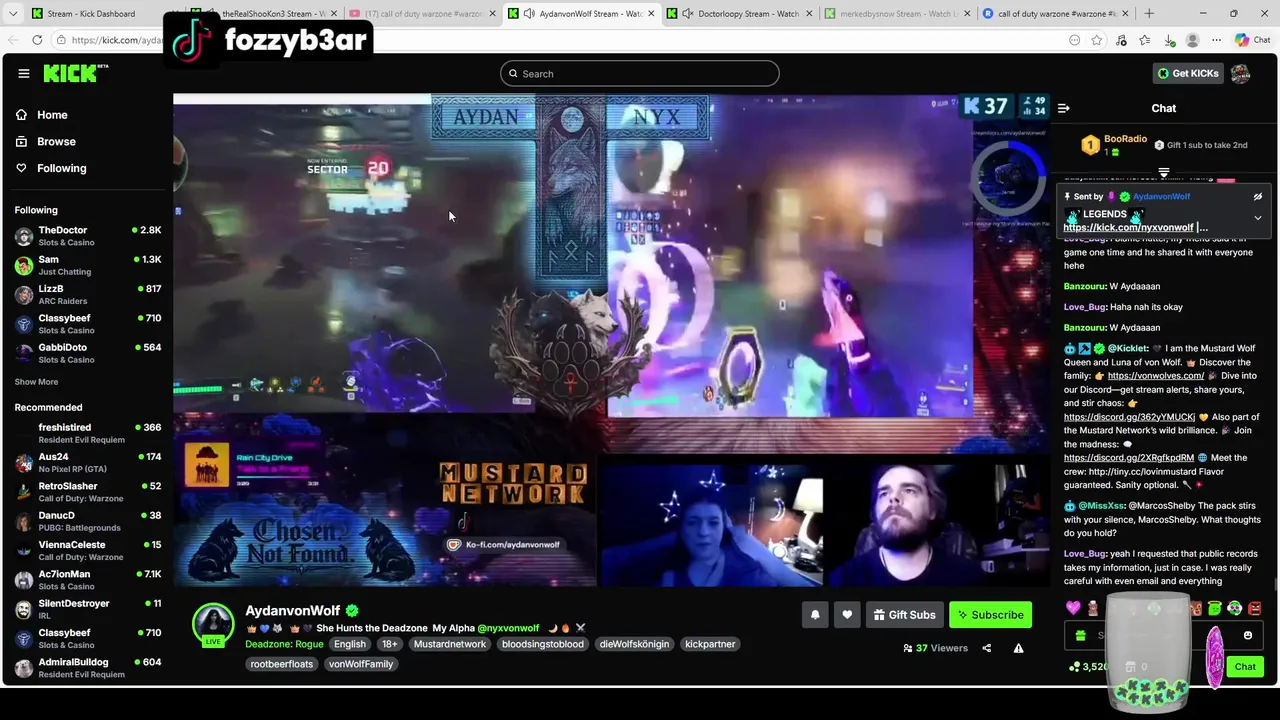This screenshot has width=1280, height=720.
Task: Expand pinned LEGENDS message chevron
Action: point(1258,217)
